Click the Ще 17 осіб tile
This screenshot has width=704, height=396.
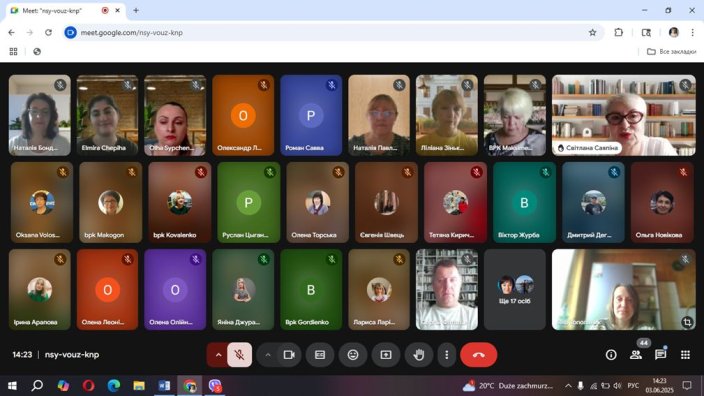[515, 290]
